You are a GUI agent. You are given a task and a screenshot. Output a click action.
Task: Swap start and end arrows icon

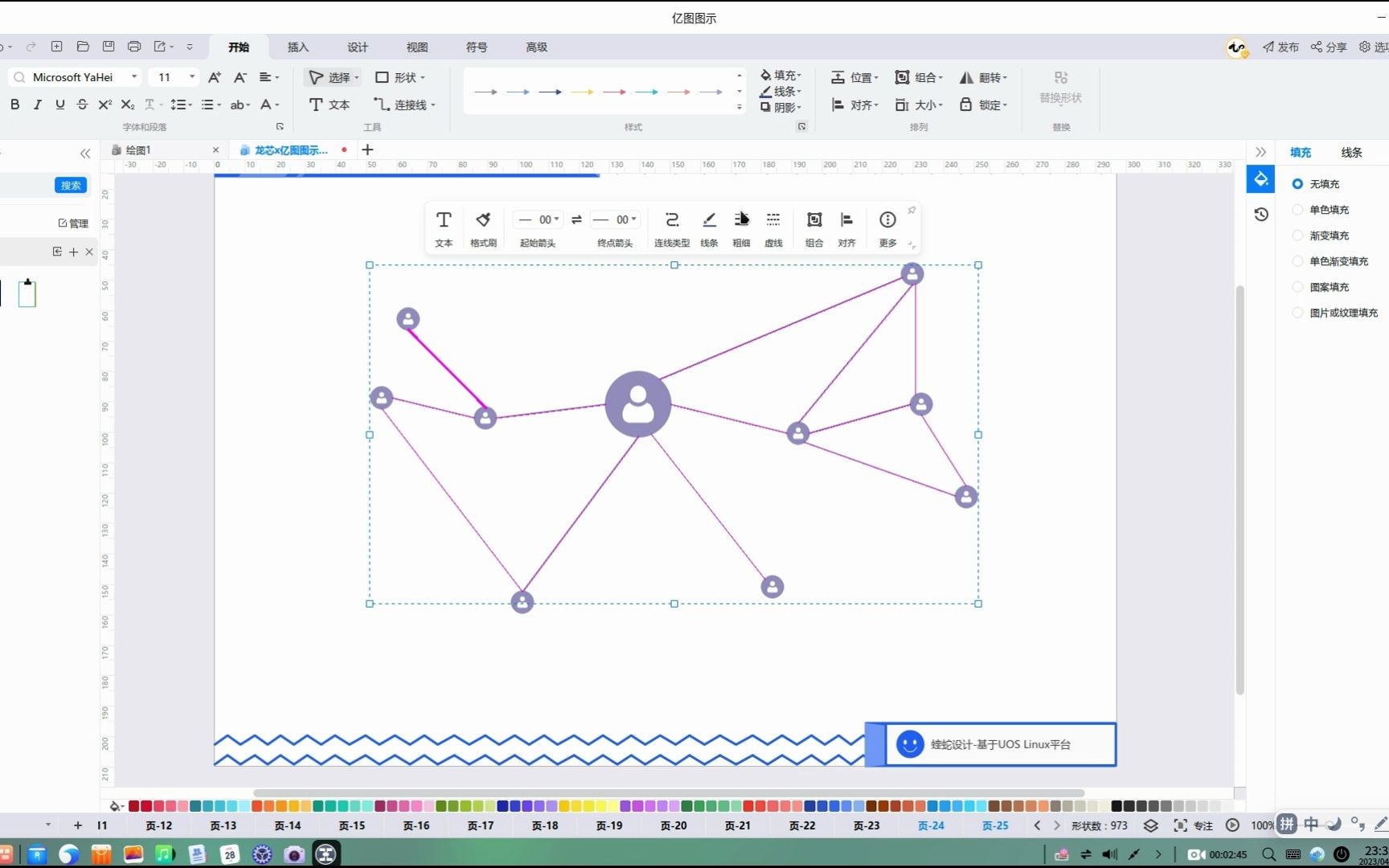point(576,219)
